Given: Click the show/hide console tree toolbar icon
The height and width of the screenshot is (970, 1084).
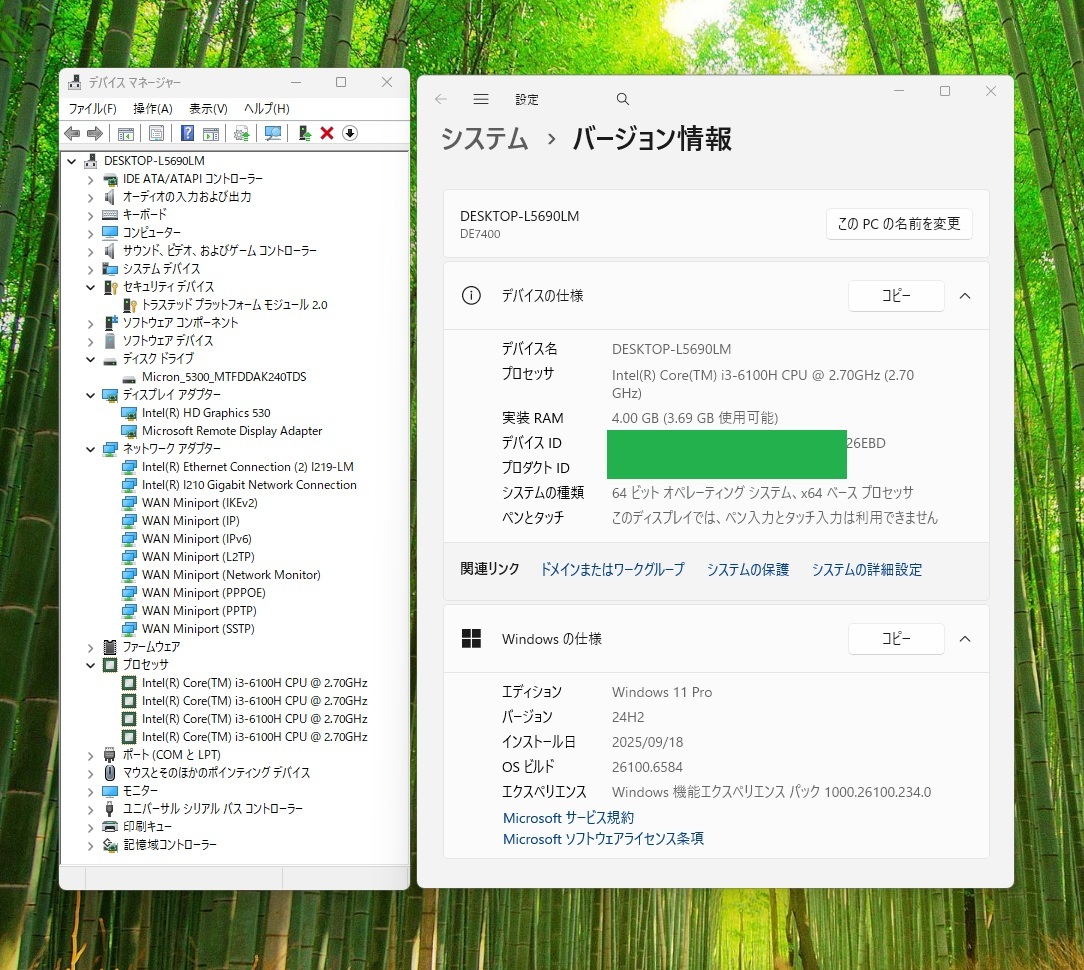Looking at the screenshot, I should (x=126, y=133).
